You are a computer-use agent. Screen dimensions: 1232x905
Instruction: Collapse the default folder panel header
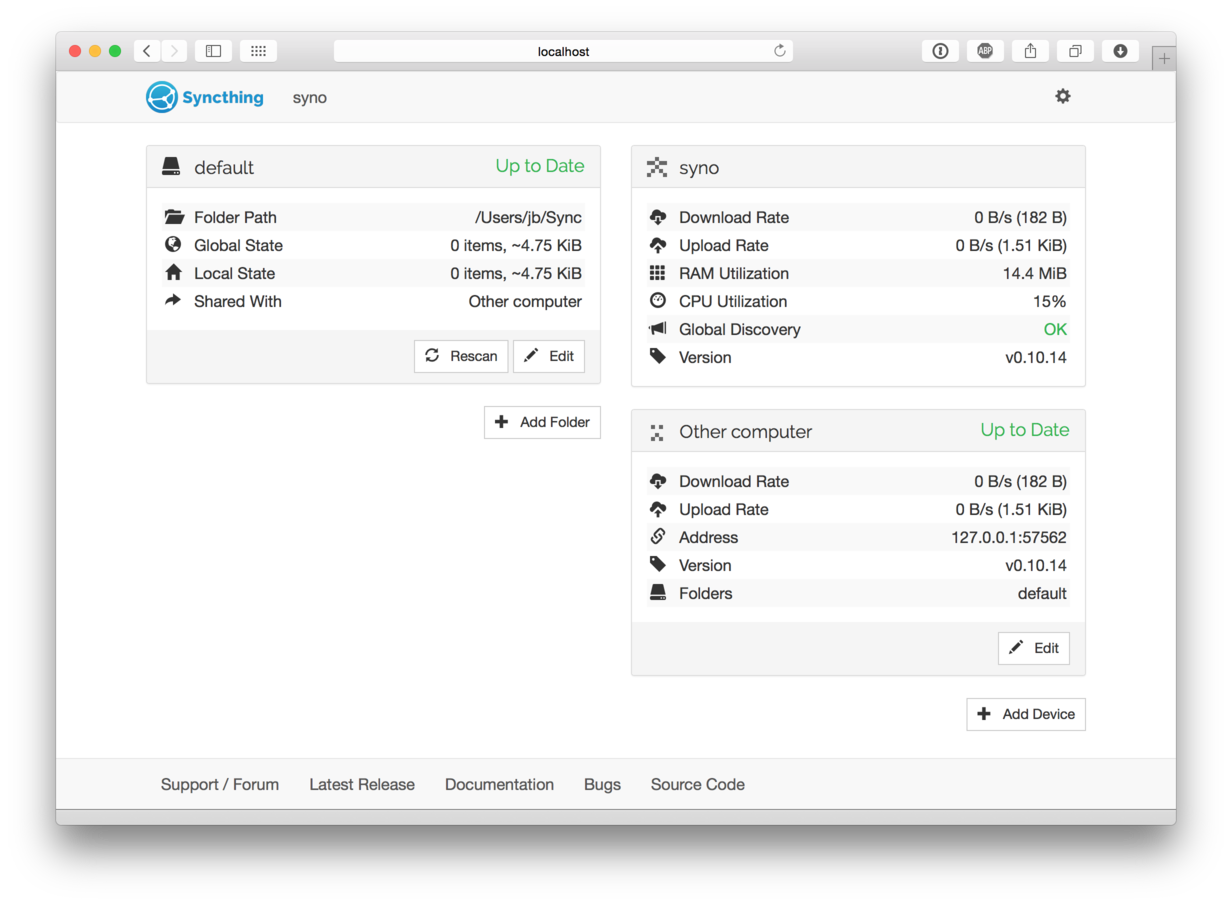340,167
